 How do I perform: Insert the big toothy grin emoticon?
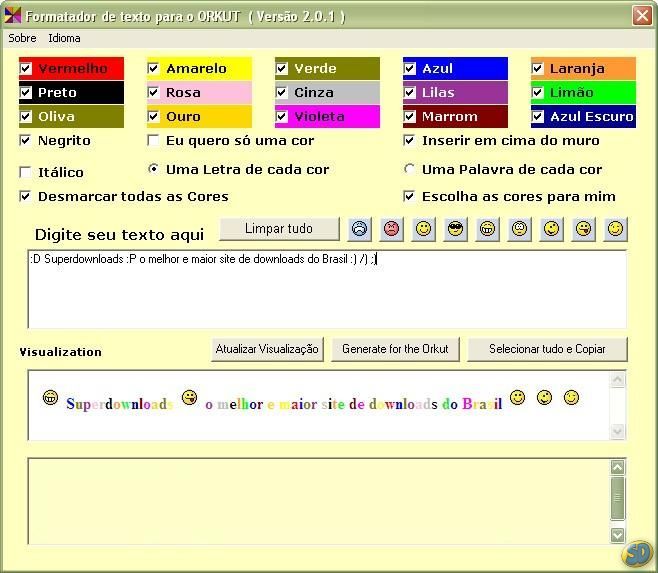[x=488, y=229]
